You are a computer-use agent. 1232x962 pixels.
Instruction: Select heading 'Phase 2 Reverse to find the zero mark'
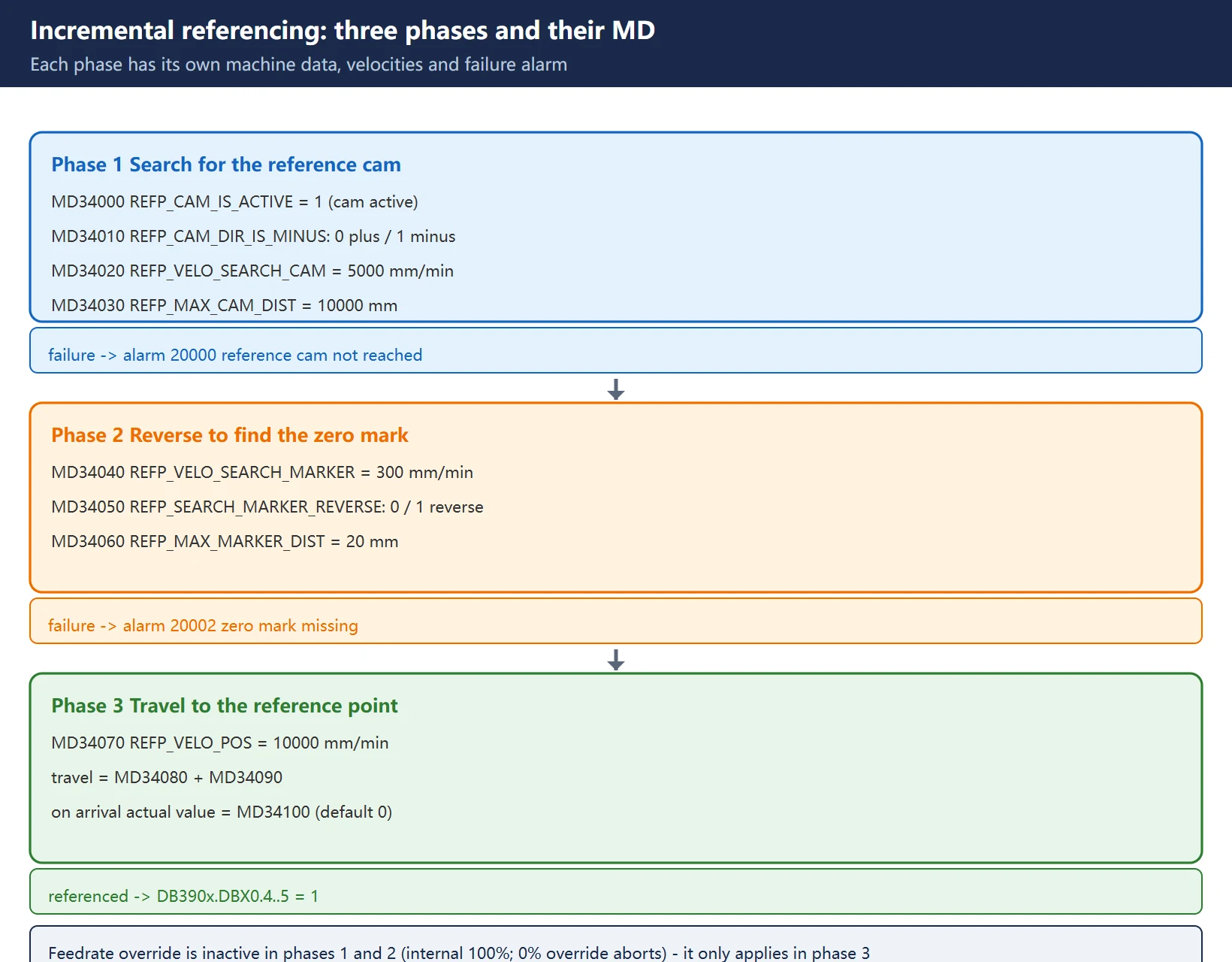[230, 435]
